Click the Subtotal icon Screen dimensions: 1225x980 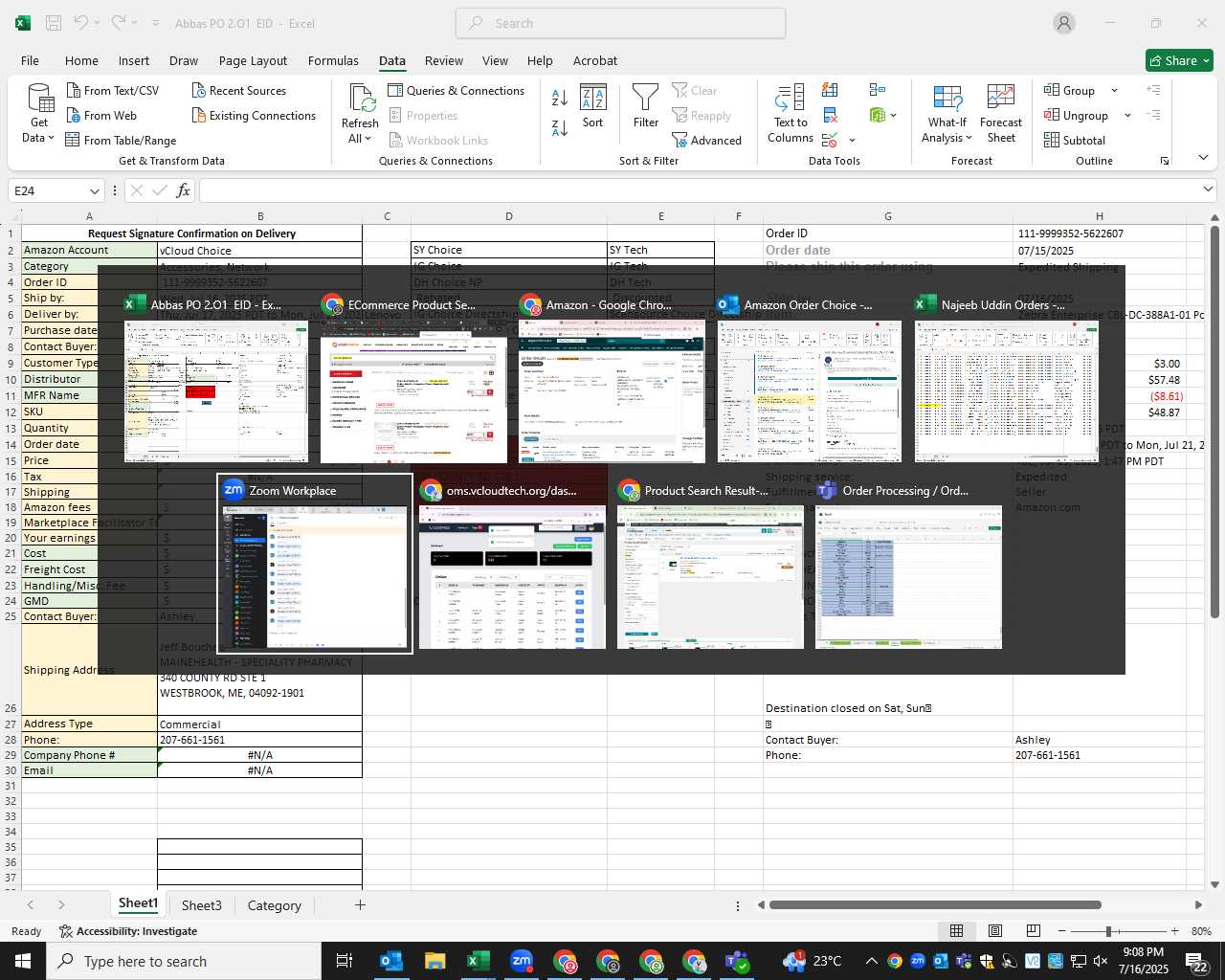point(1052,140)
